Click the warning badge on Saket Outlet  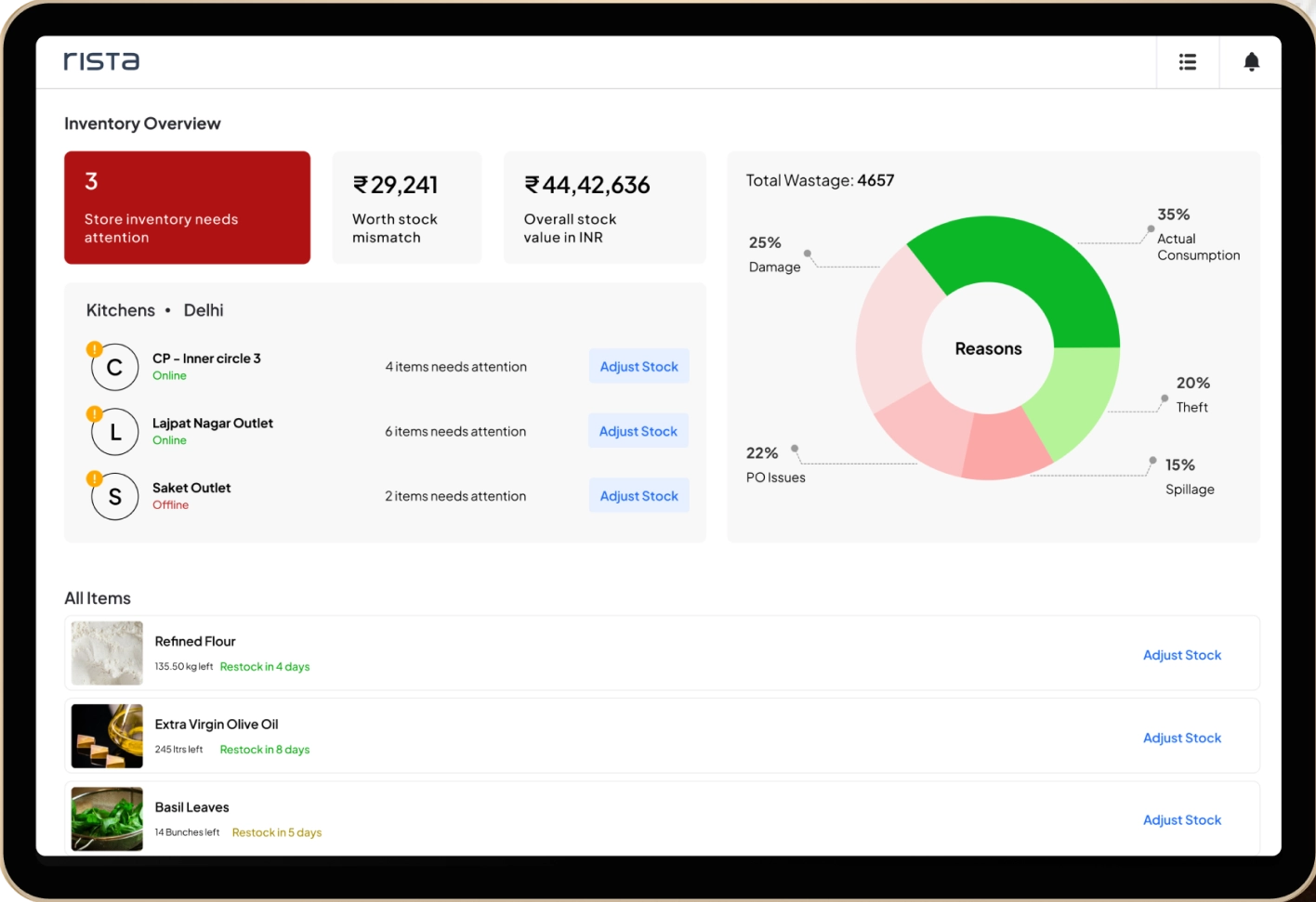93,477
